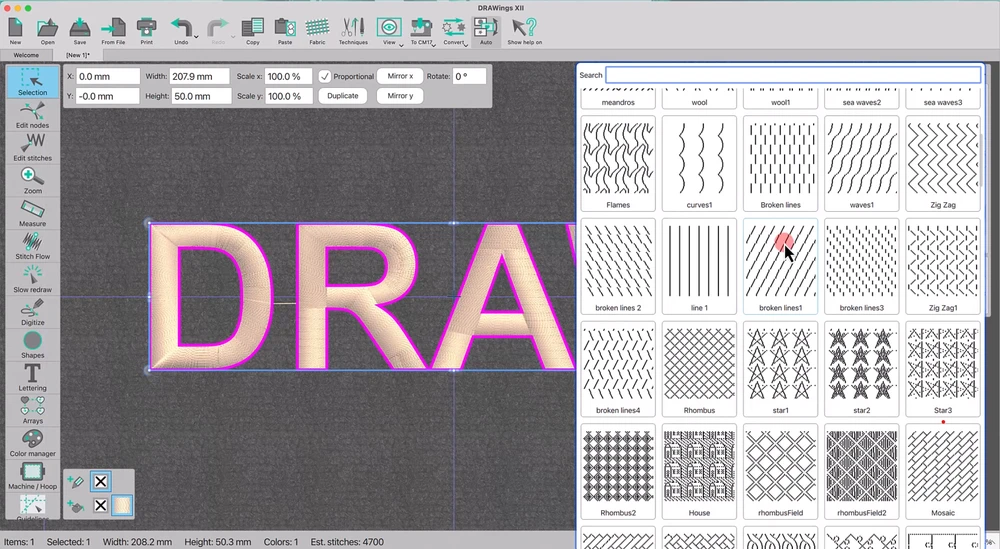Open the Techniques tool

coord(353,29)
